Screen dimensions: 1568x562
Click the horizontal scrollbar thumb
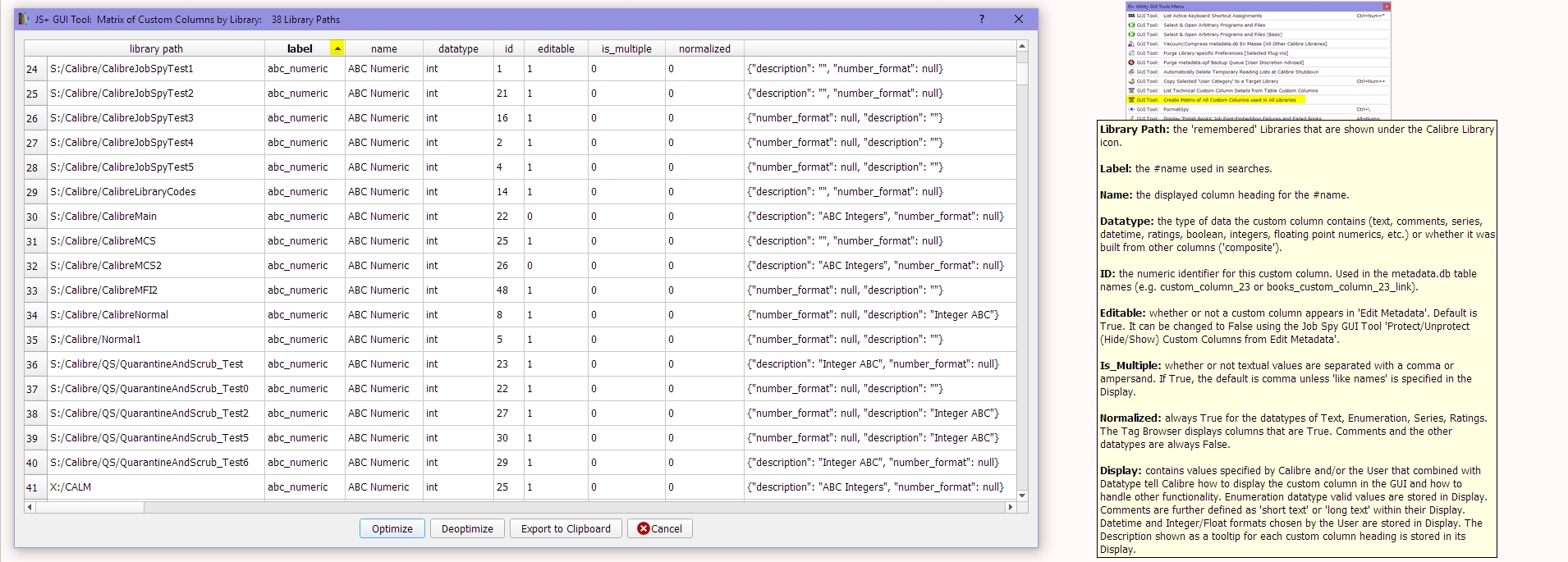pyautogui.click(x=89, y=507)
